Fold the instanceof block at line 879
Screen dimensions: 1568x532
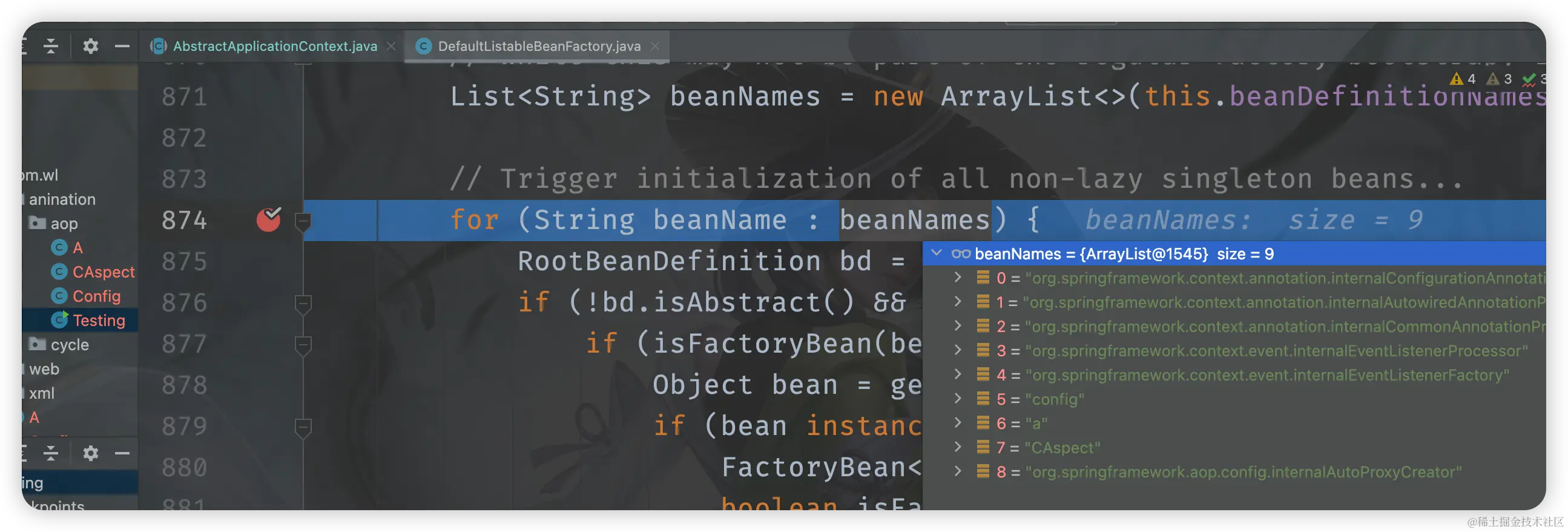pos(303,427)
